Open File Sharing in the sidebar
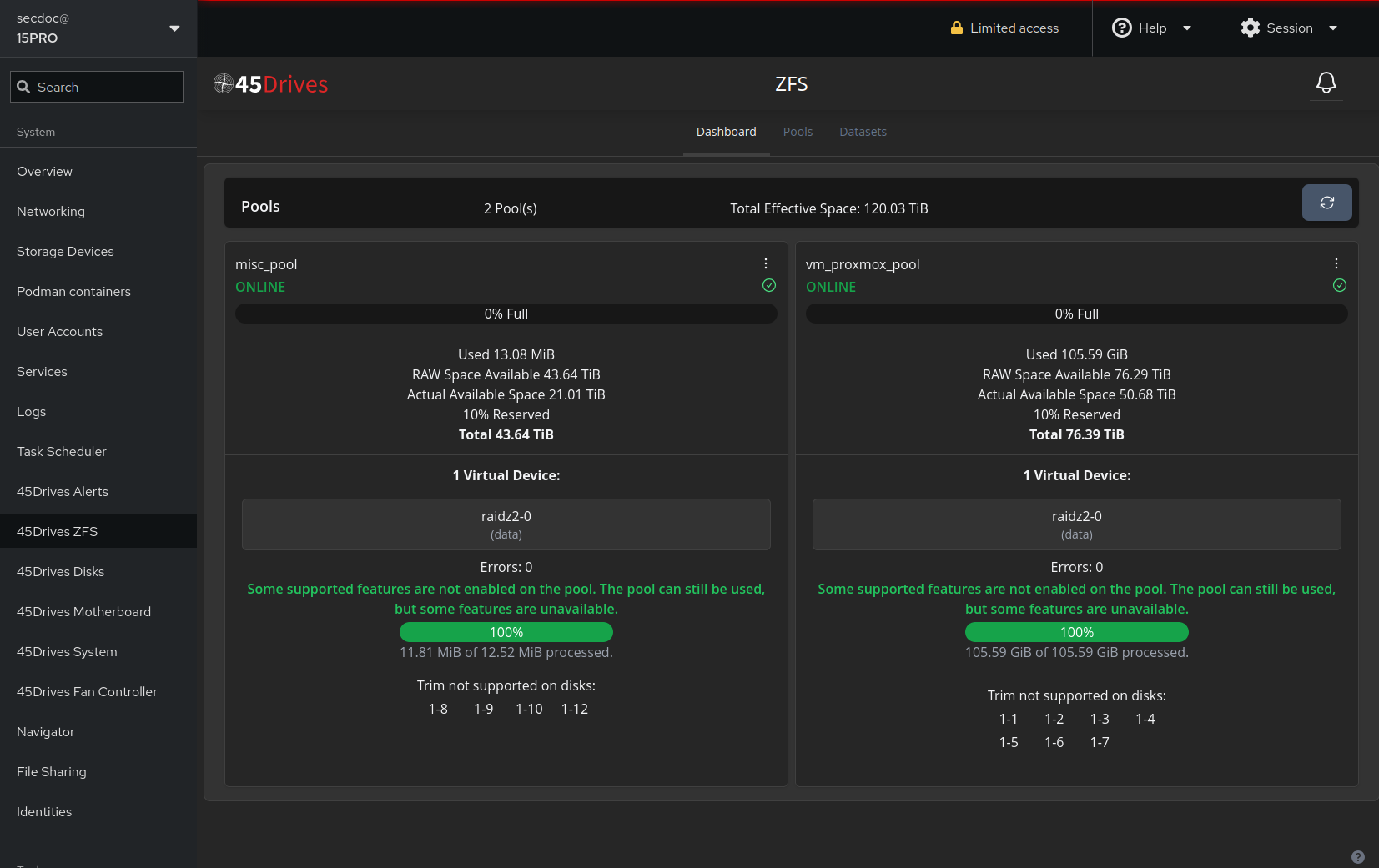 click(x=98, y=771)
